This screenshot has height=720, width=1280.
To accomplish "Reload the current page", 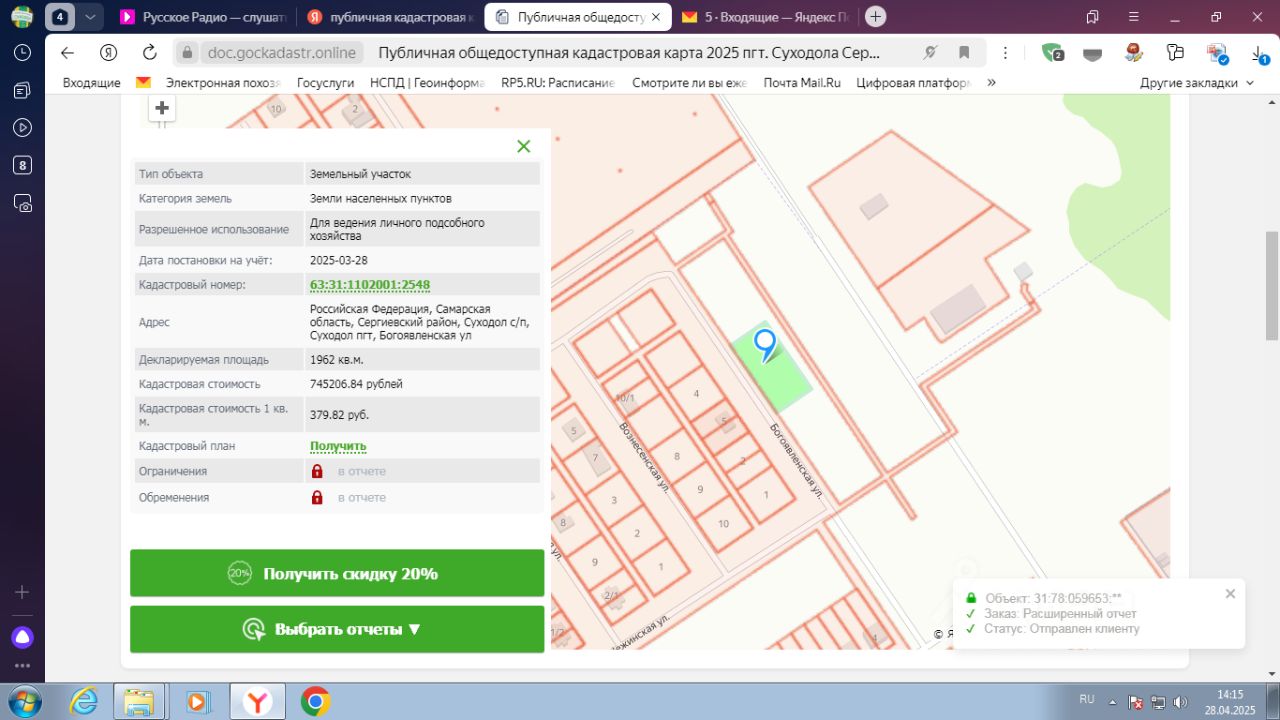I will coord(150,53).
